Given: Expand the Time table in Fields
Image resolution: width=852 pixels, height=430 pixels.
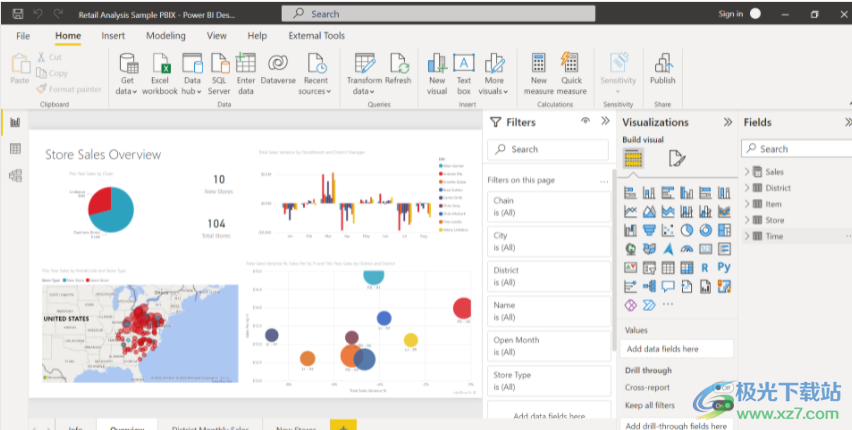Looking at the screenshot, I should (x=747, y=236).
